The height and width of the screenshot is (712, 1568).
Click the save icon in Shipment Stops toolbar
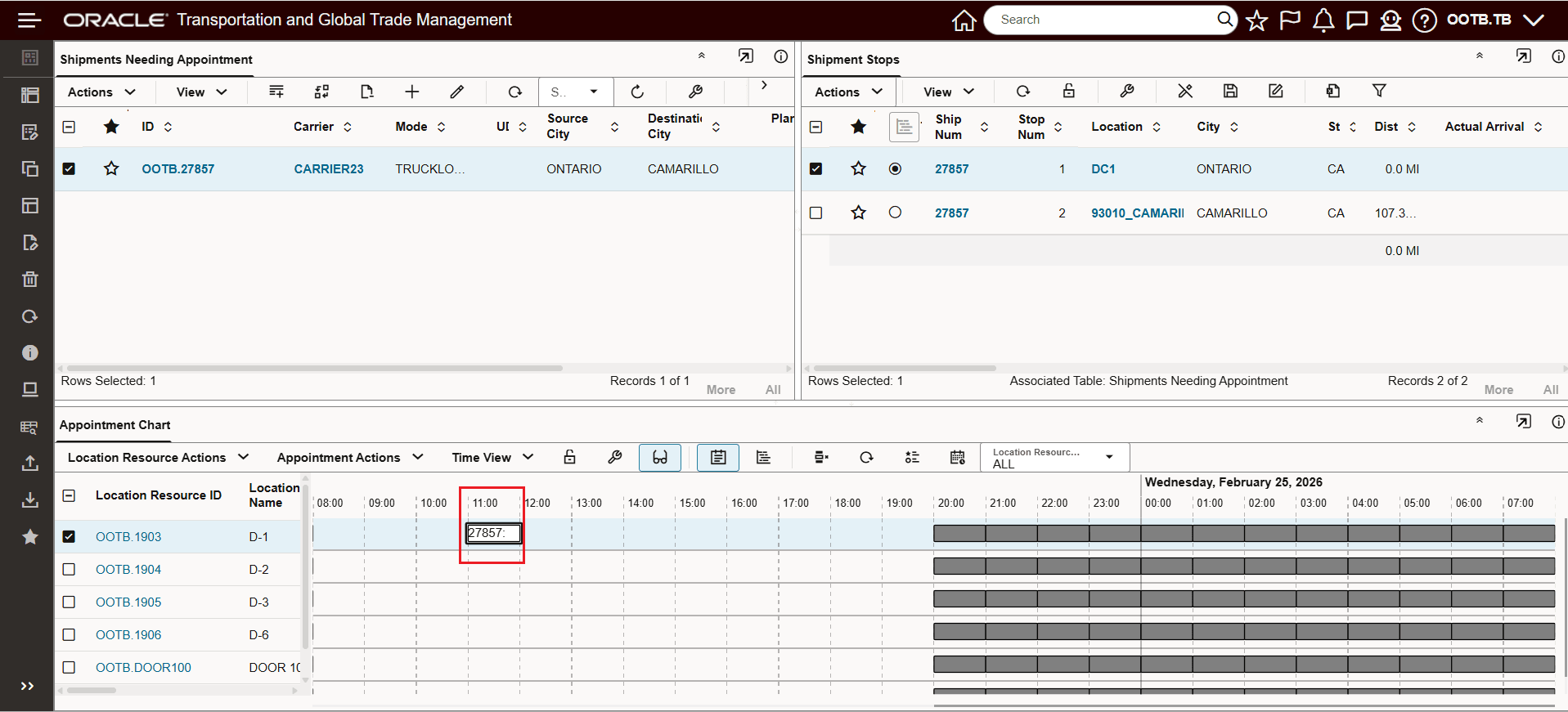[1230, 91]
